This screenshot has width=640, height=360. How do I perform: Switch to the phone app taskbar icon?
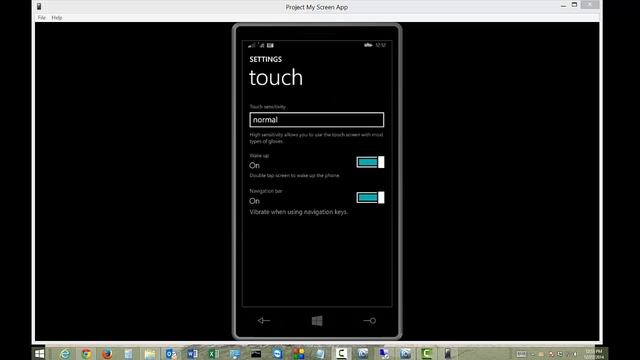point(448,353)
